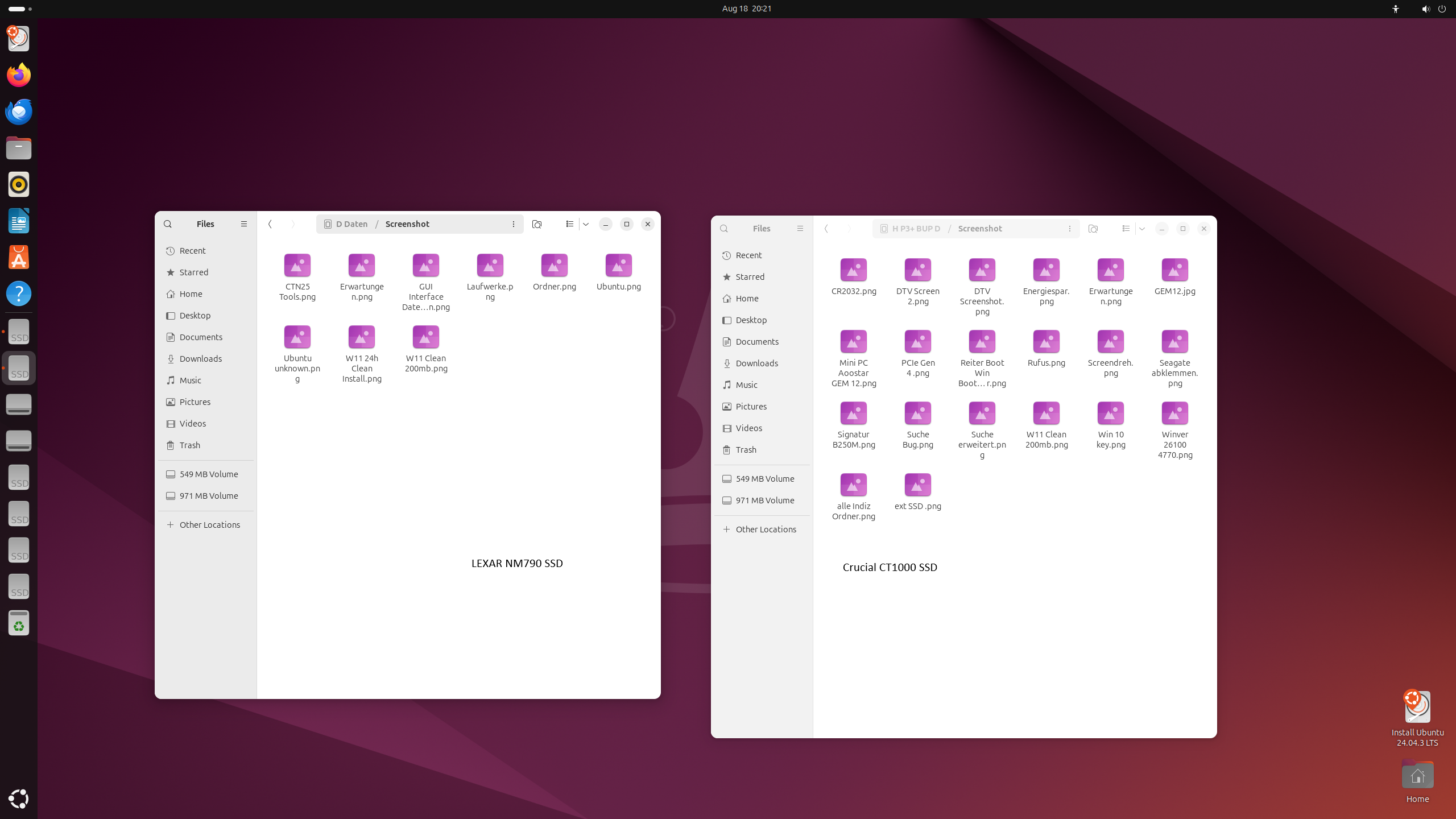Expand view options chevron in right window
The height and width of the screenshot is (819, 1456).
point(1142,229)
